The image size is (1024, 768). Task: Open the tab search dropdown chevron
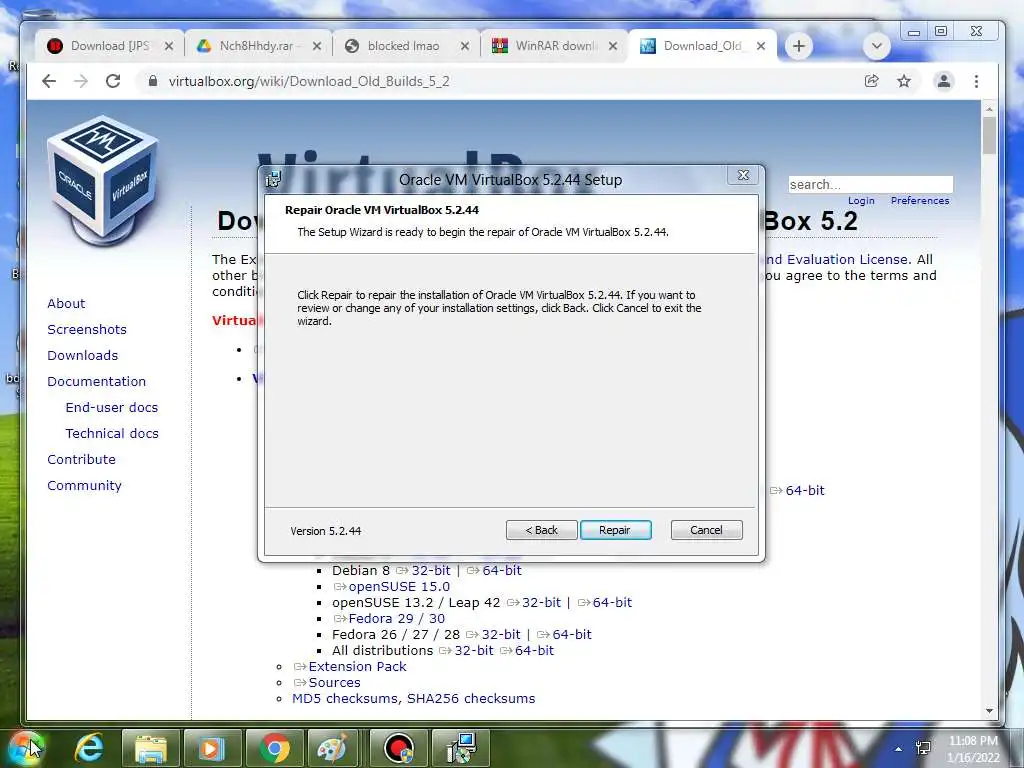coord(876,46)
